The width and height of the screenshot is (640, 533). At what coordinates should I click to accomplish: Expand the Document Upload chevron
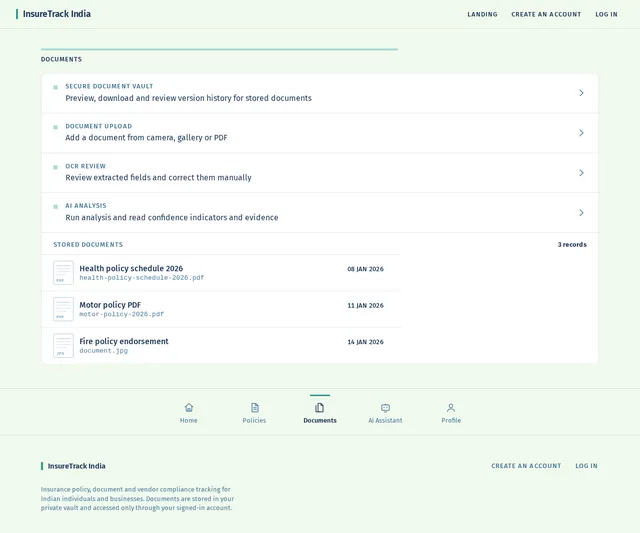tap(581, 133)
